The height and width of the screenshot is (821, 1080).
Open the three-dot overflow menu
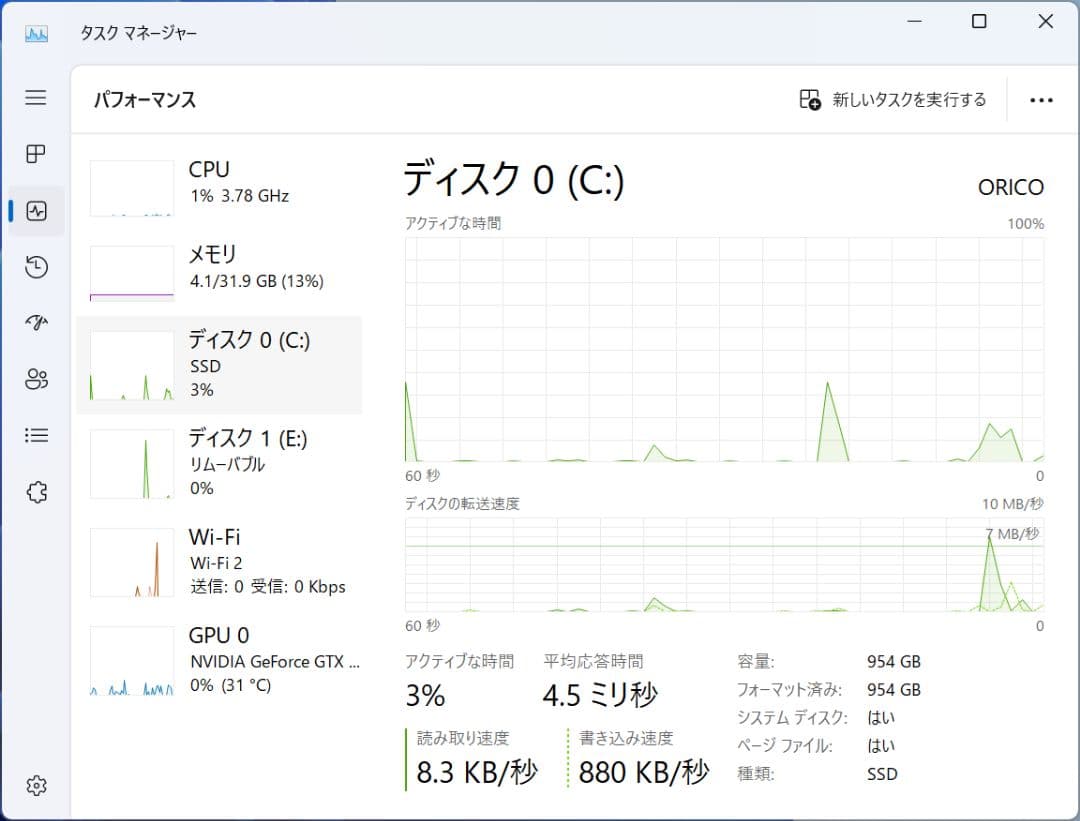[1042, 100]
